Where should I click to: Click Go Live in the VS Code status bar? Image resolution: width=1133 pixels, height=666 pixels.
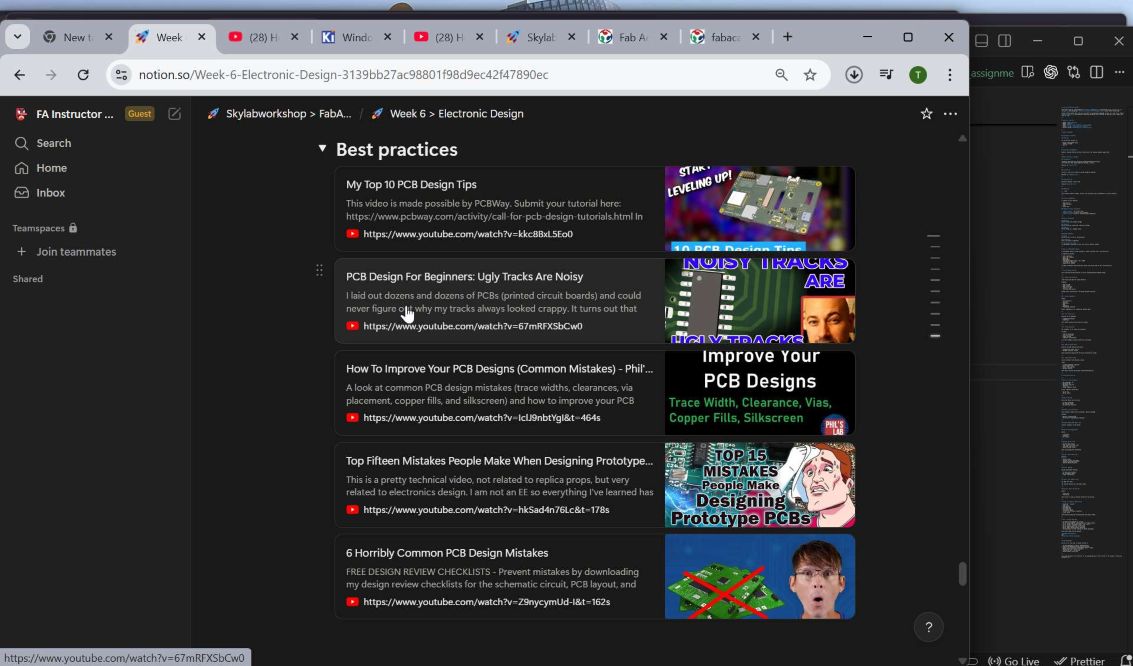1014,660
